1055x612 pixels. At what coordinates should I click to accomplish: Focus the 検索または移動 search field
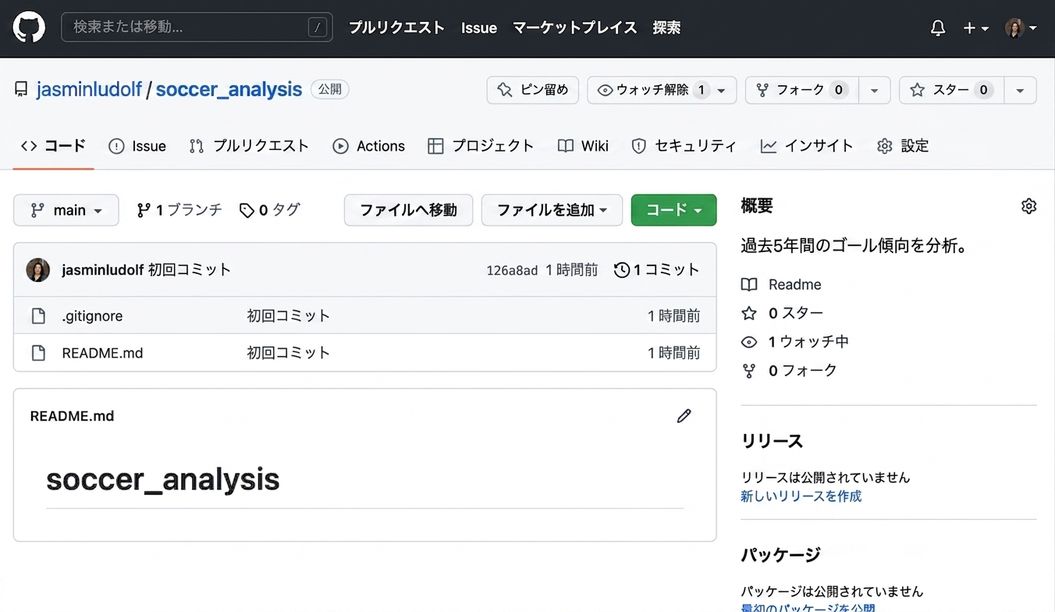click(196, 27)
